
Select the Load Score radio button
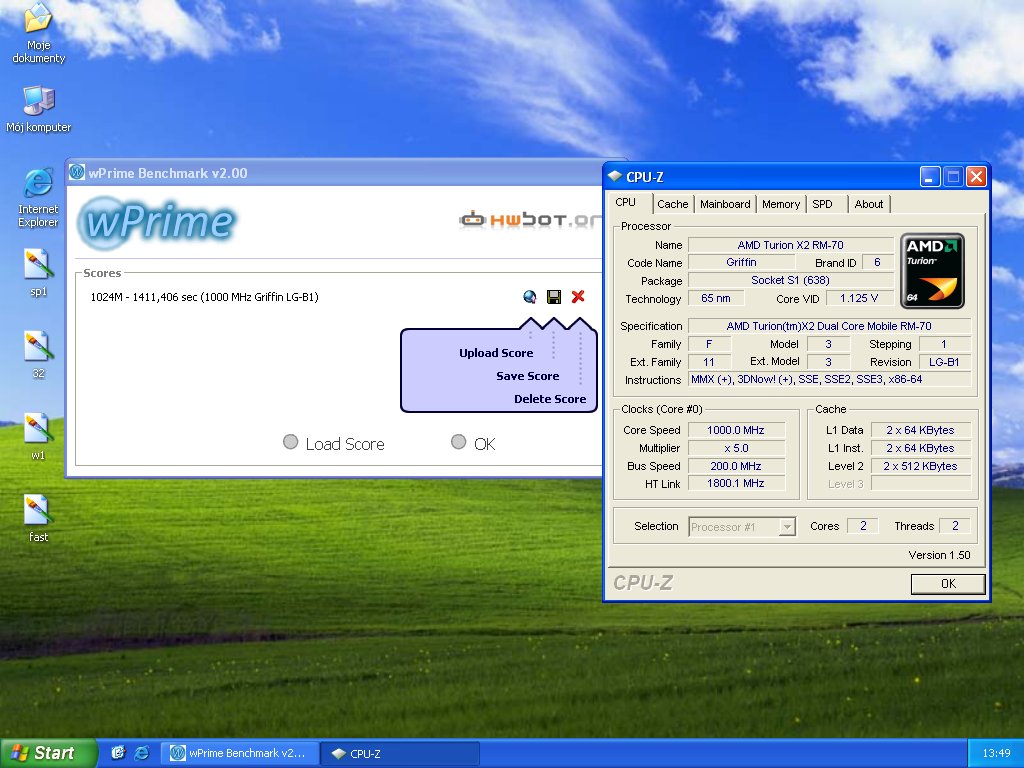pos(291,442)
